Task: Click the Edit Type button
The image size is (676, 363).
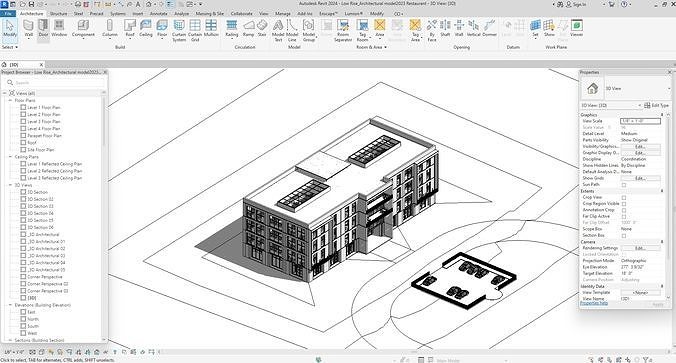Action: click(x=656, y=105)
